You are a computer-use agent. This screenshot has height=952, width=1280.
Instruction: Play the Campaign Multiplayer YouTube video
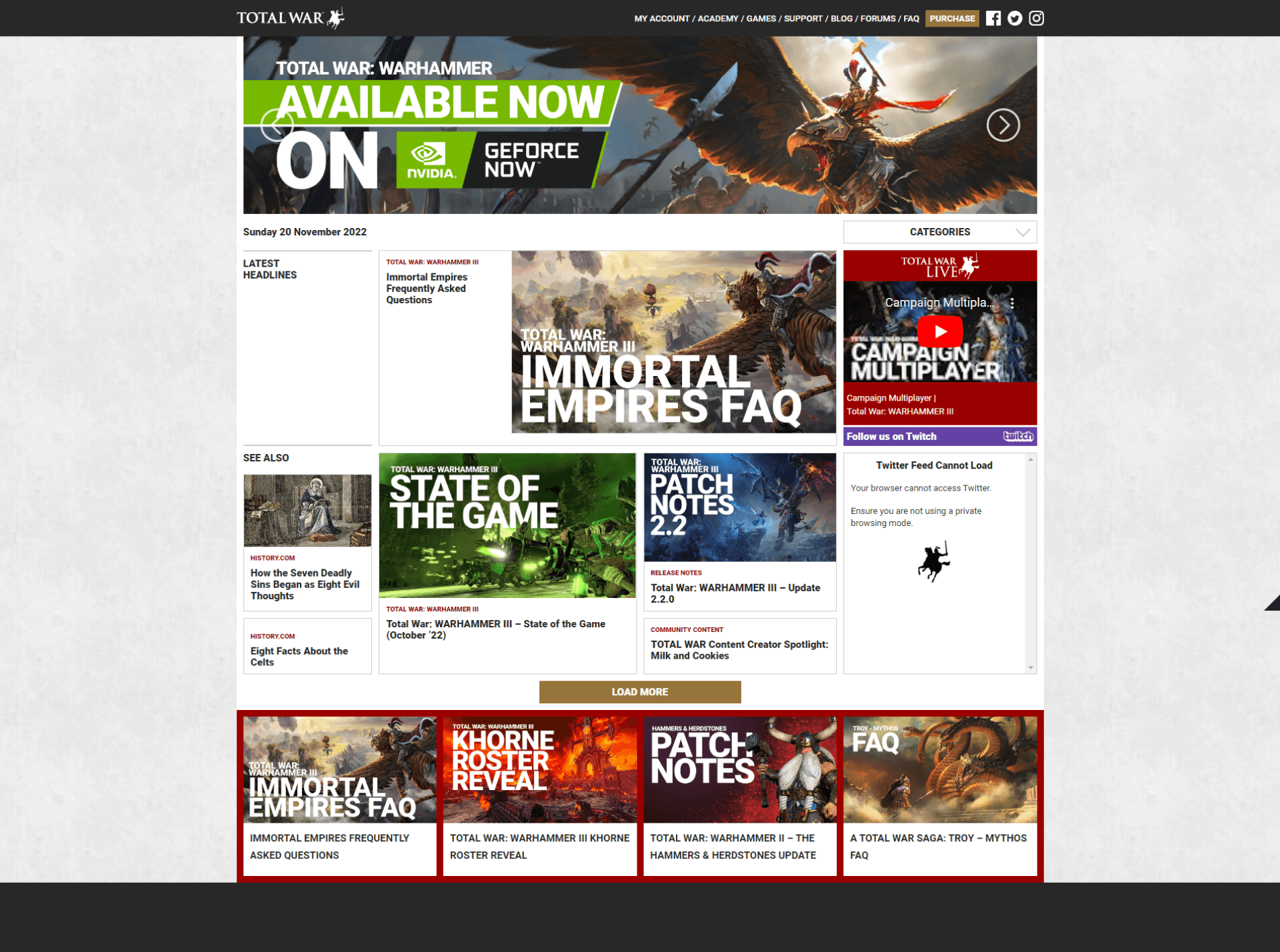940,331
